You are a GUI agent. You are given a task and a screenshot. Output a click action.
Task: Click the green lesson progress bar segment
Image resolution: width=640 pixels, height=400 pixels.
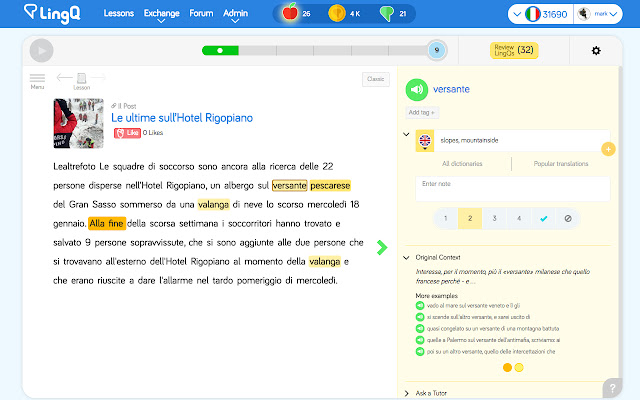pos(220,51)
